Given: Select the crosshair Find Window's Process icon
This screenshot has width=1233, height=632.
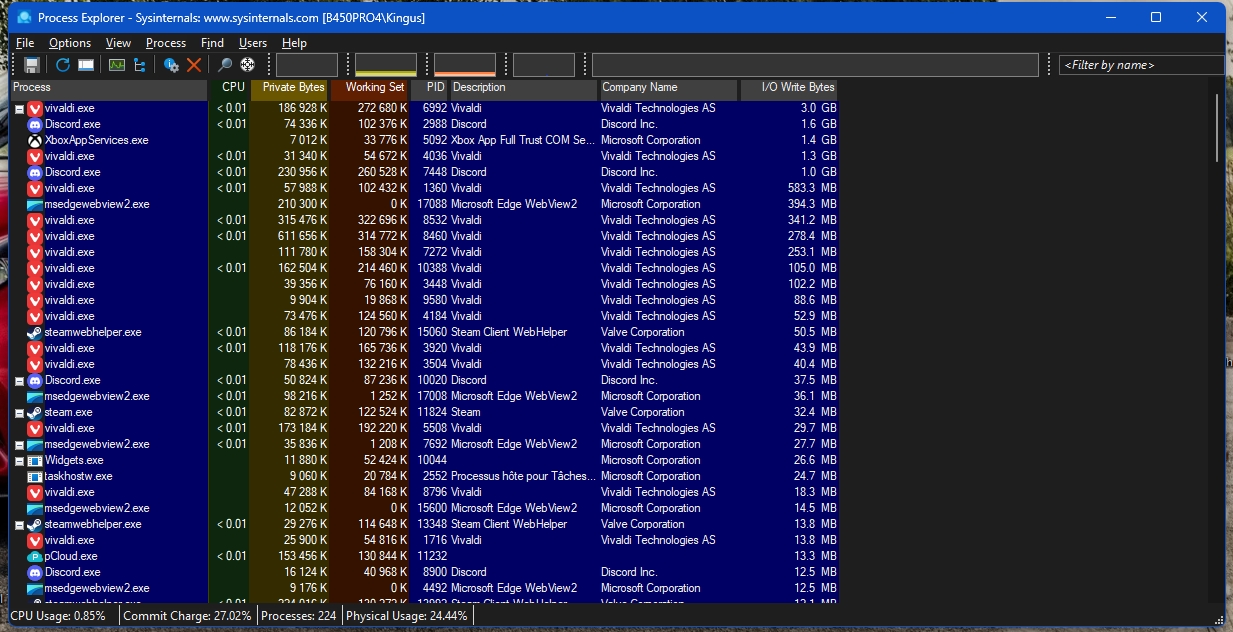Looking at the screenshot, I should click(x=247, y=65).
